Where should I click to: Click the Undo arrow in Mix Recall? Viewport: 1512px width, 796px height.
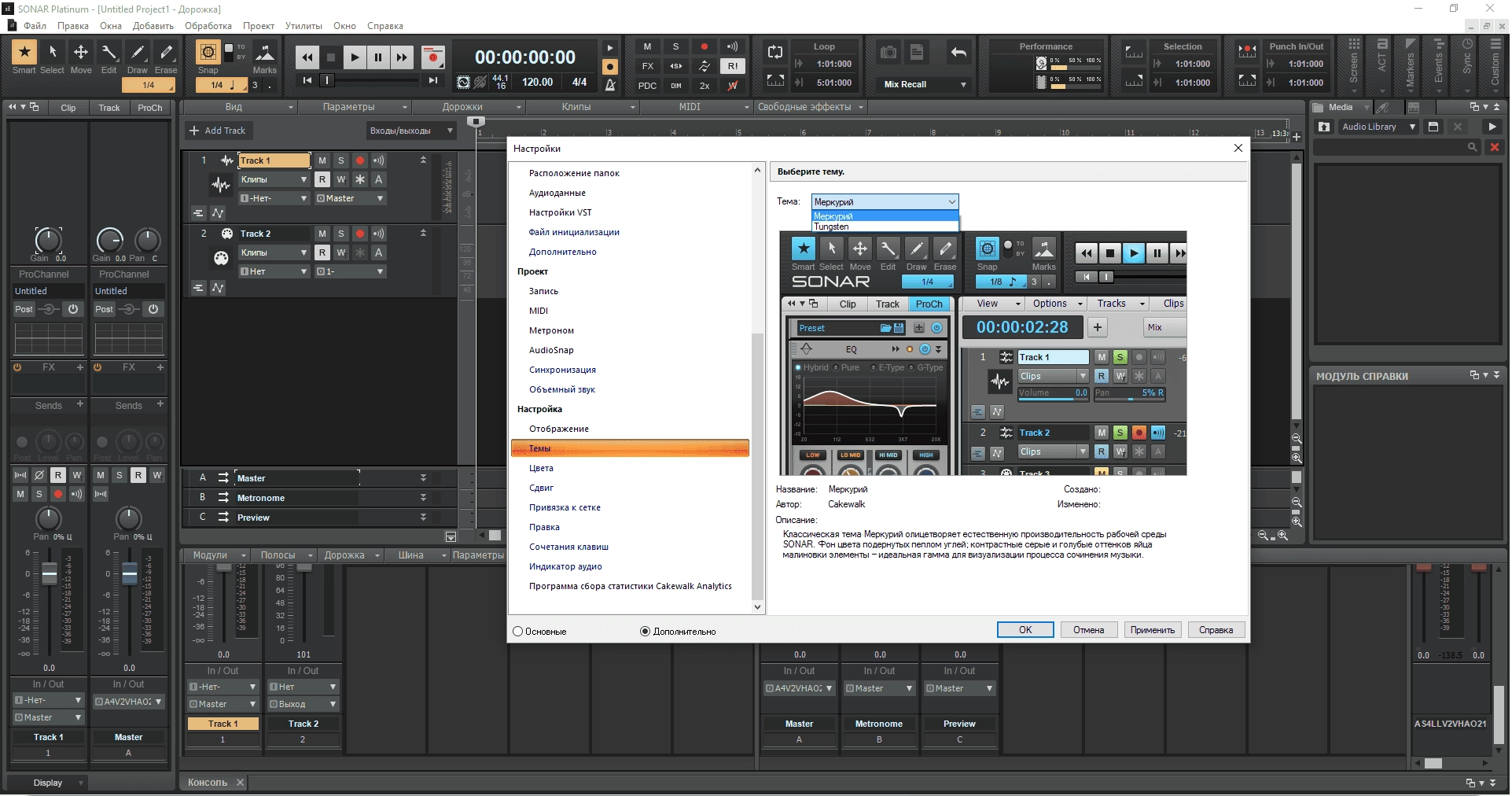(x=958, y=53)
